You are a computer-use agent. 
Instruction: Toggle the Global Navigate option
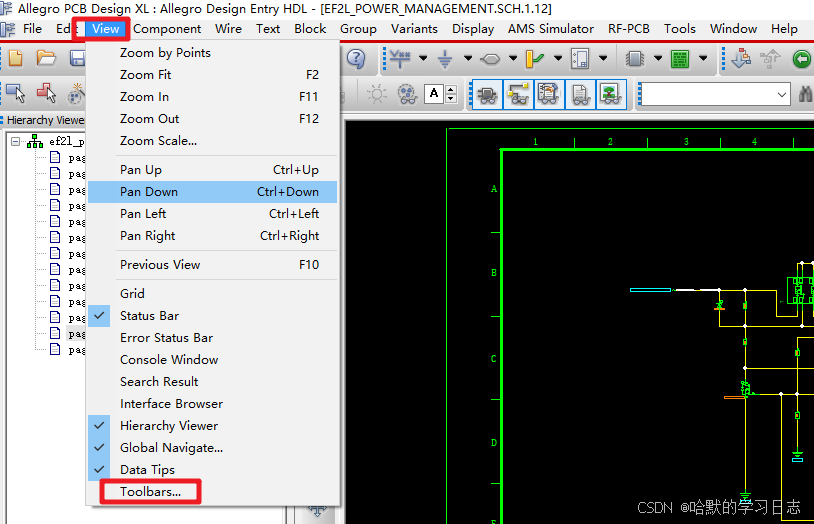[x=213, y=448]
